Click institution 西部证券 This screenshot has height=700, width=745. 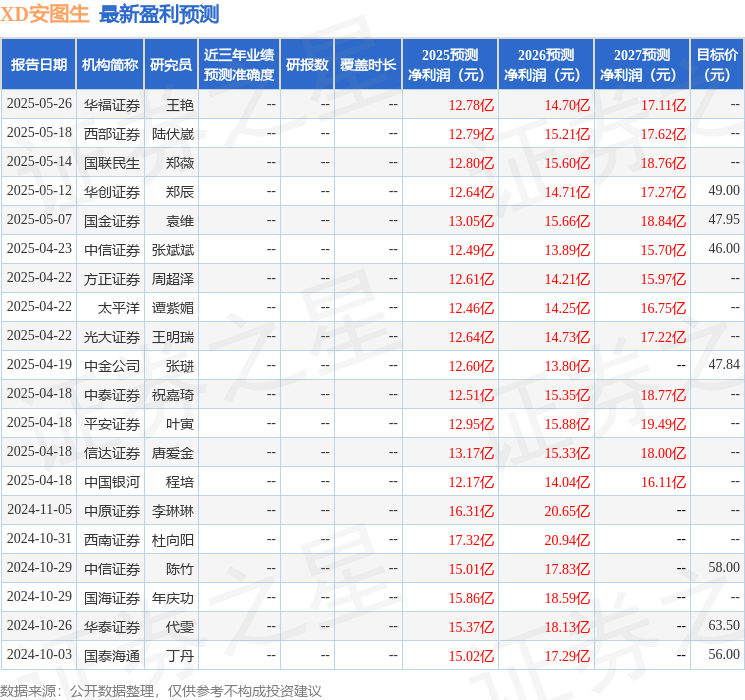pos(112,134)
